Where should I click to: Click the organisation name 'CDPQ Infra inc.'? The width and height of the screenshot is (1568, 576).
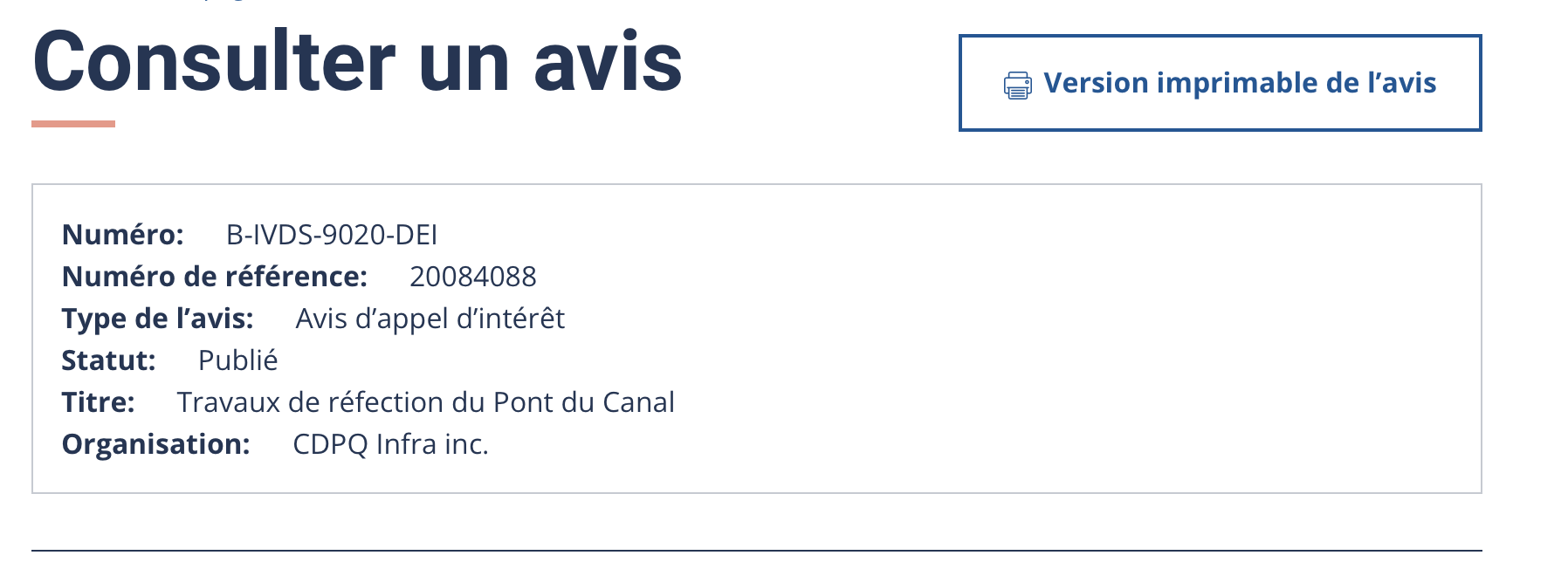click(x=390, y=444)
